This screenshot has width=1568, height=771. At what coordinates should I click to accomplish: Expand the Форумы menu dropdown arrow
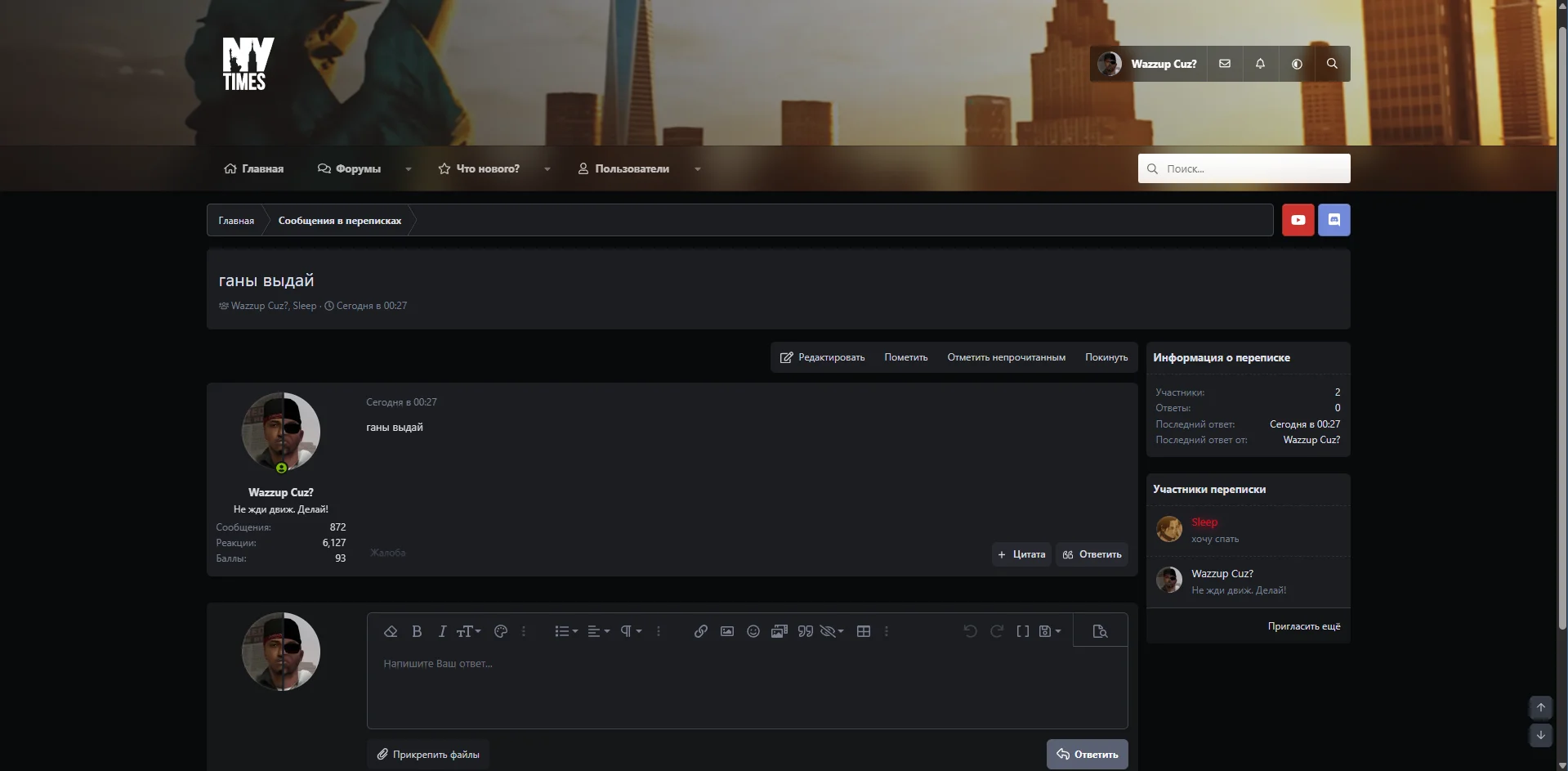coord(408,169)
